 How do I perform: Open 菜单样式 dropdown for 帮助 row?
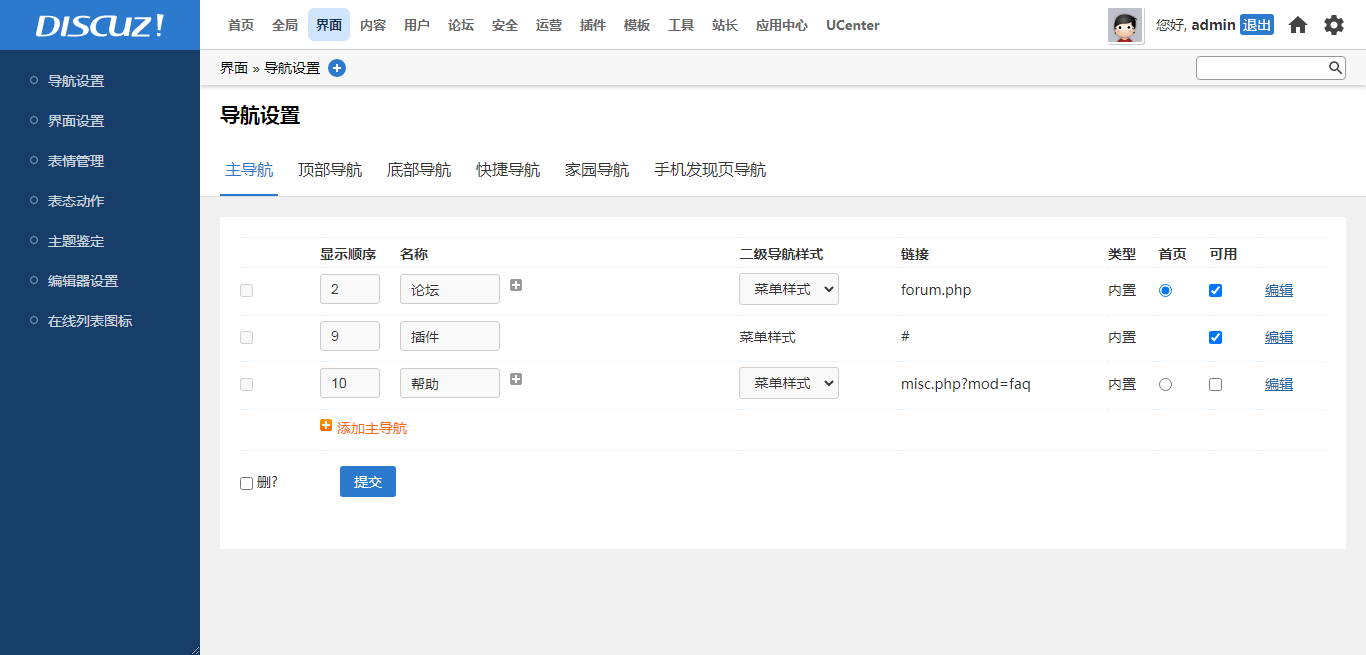(x=789, y=383)
